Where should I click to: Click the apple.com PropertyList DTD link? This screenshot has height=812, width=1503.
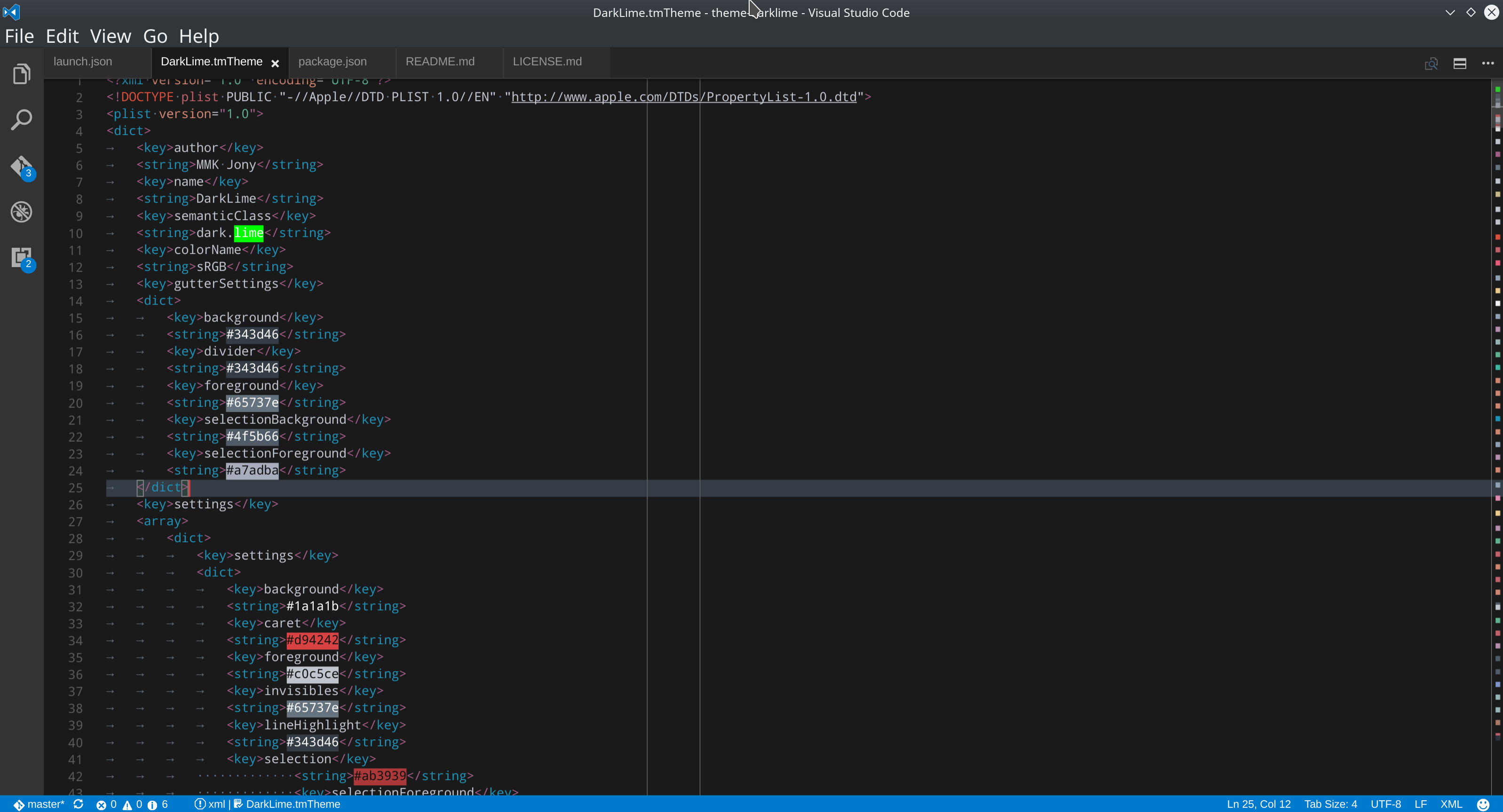[x=683, y=97]
